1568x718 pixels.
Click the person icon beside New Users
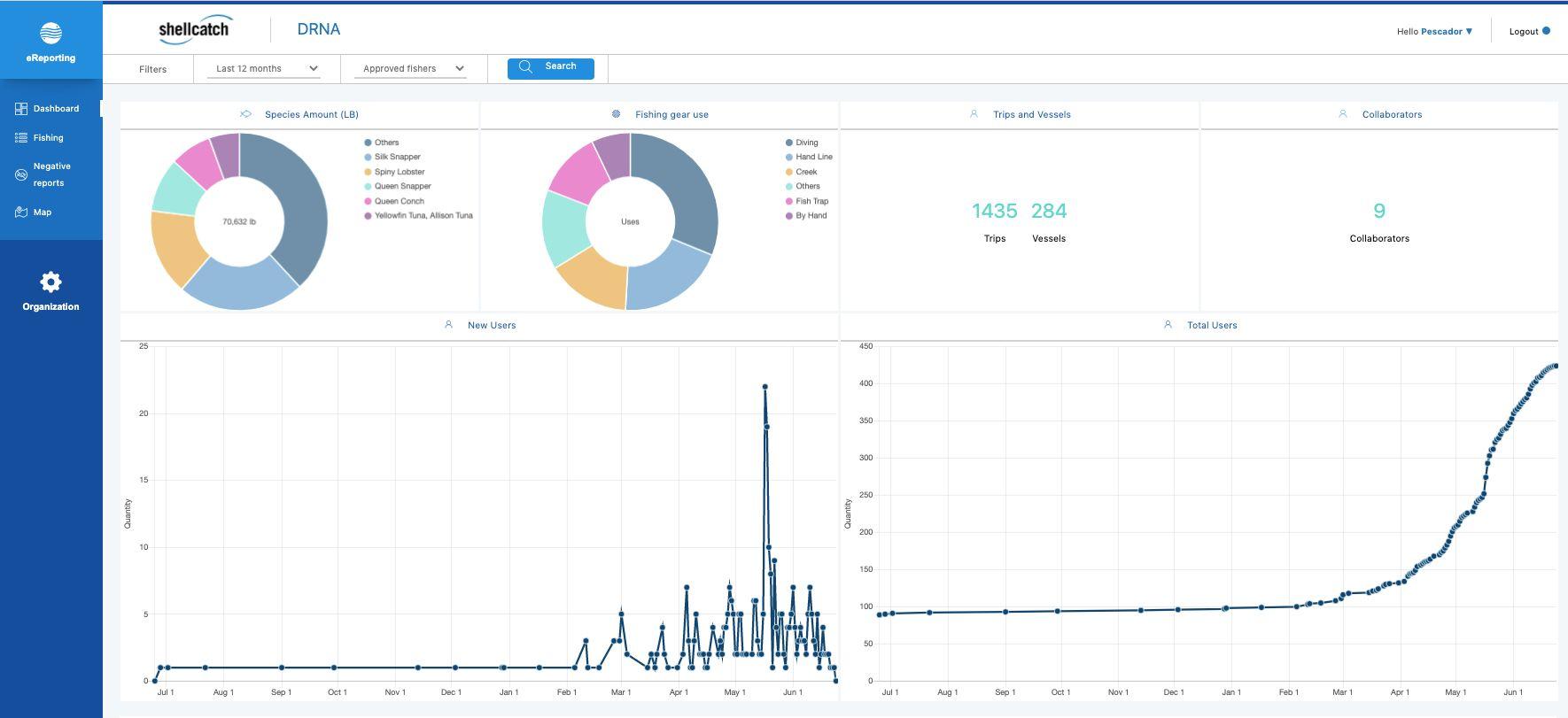[448, 325]
